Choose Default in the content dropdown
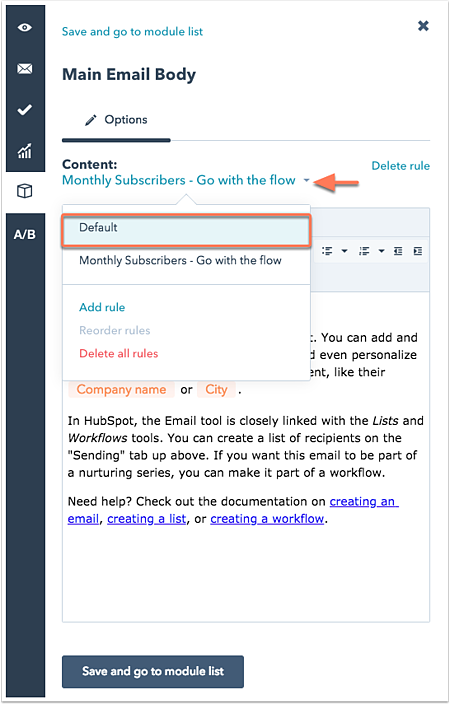Screen dimensions: 450x704 (186, 231)
